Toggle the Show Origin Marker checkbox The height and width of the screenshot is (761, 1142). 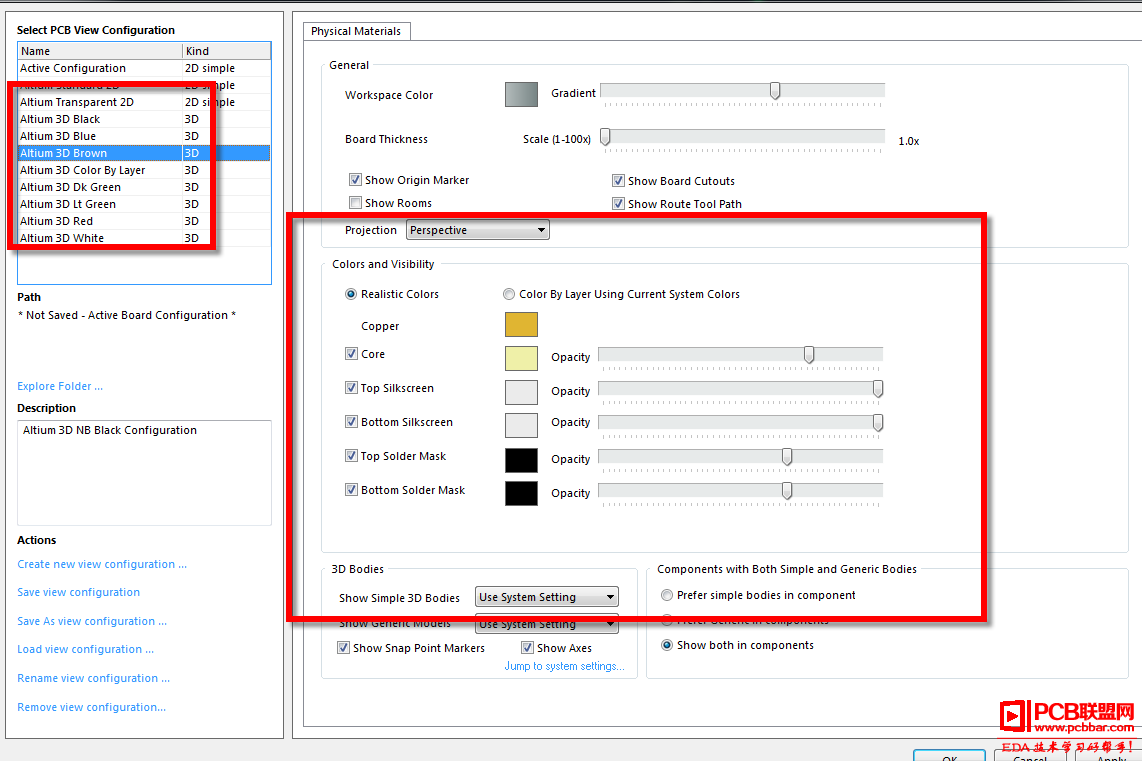pos(355,180)
